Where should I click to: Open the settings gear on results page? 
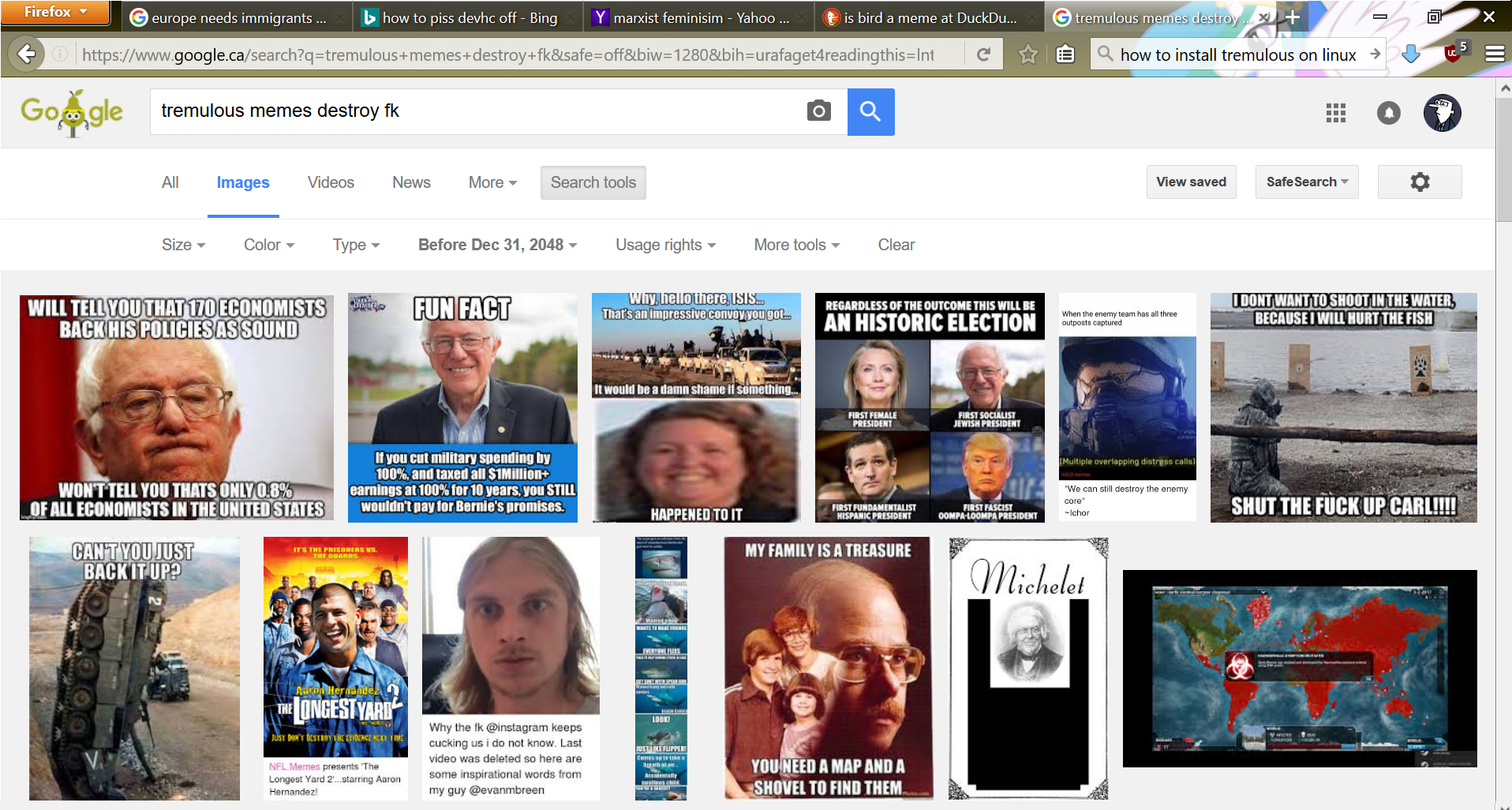click(1419, 182)
